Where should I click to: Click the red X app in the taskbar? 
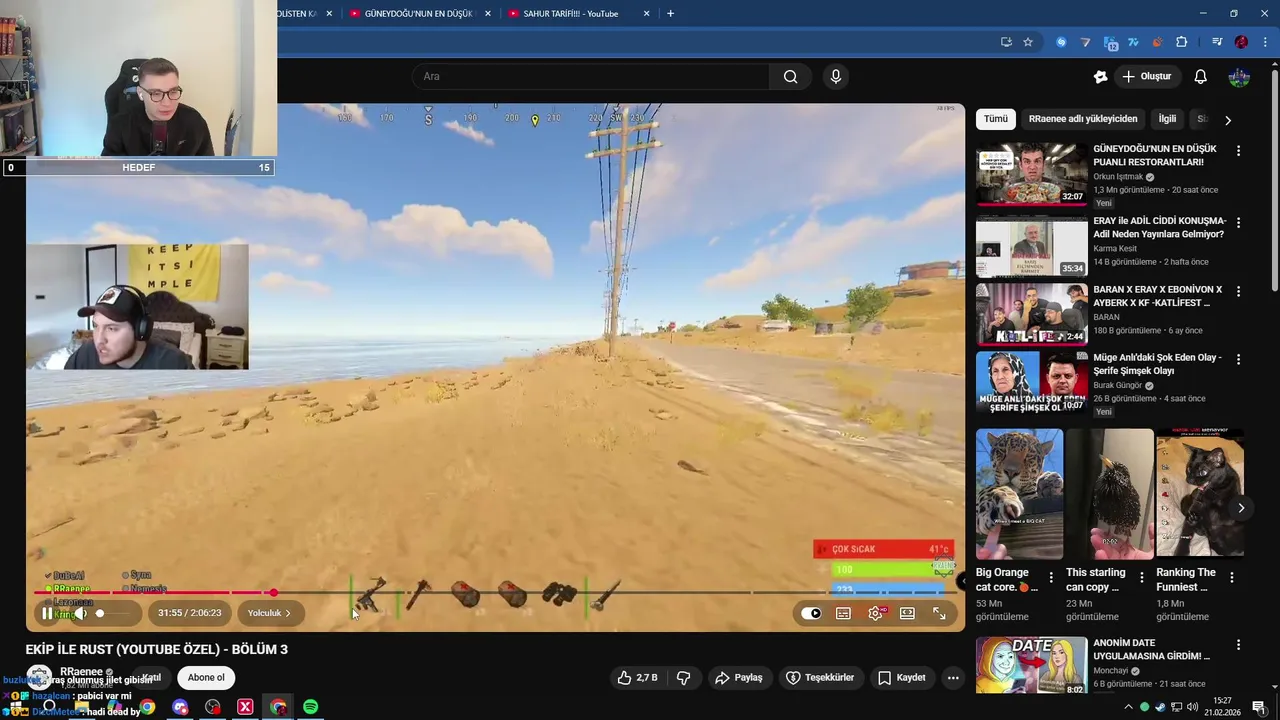click(245, 707)
